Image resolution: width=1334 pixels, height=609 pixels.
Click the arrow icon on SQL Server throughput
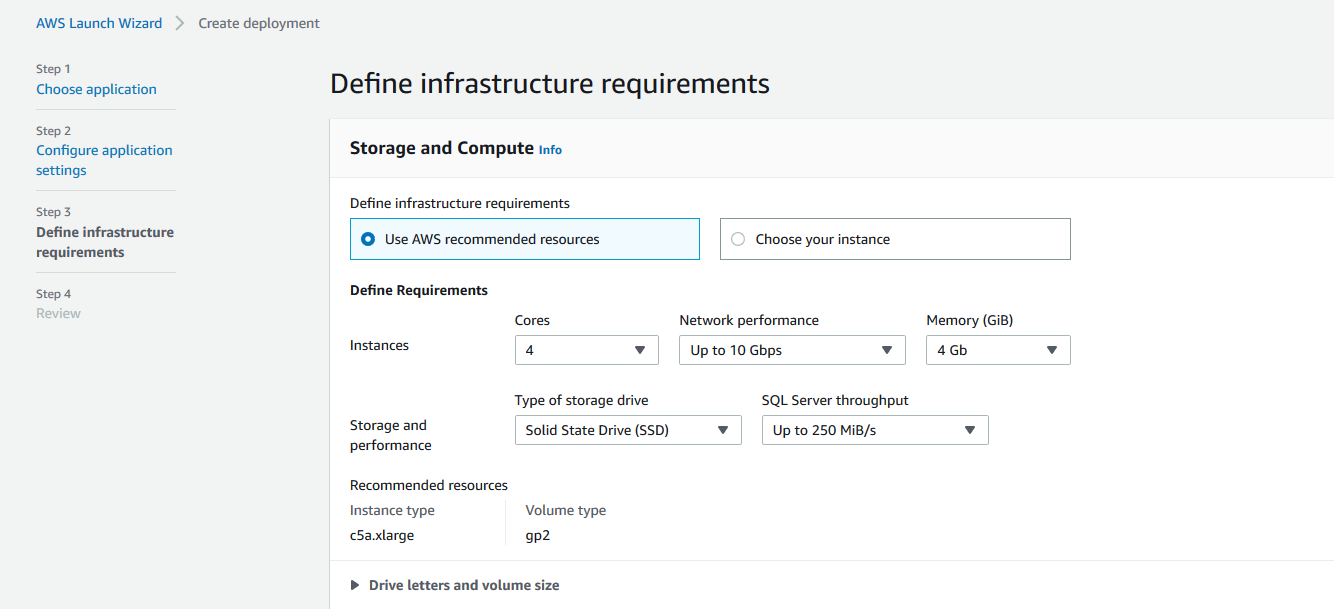(969, 430)
